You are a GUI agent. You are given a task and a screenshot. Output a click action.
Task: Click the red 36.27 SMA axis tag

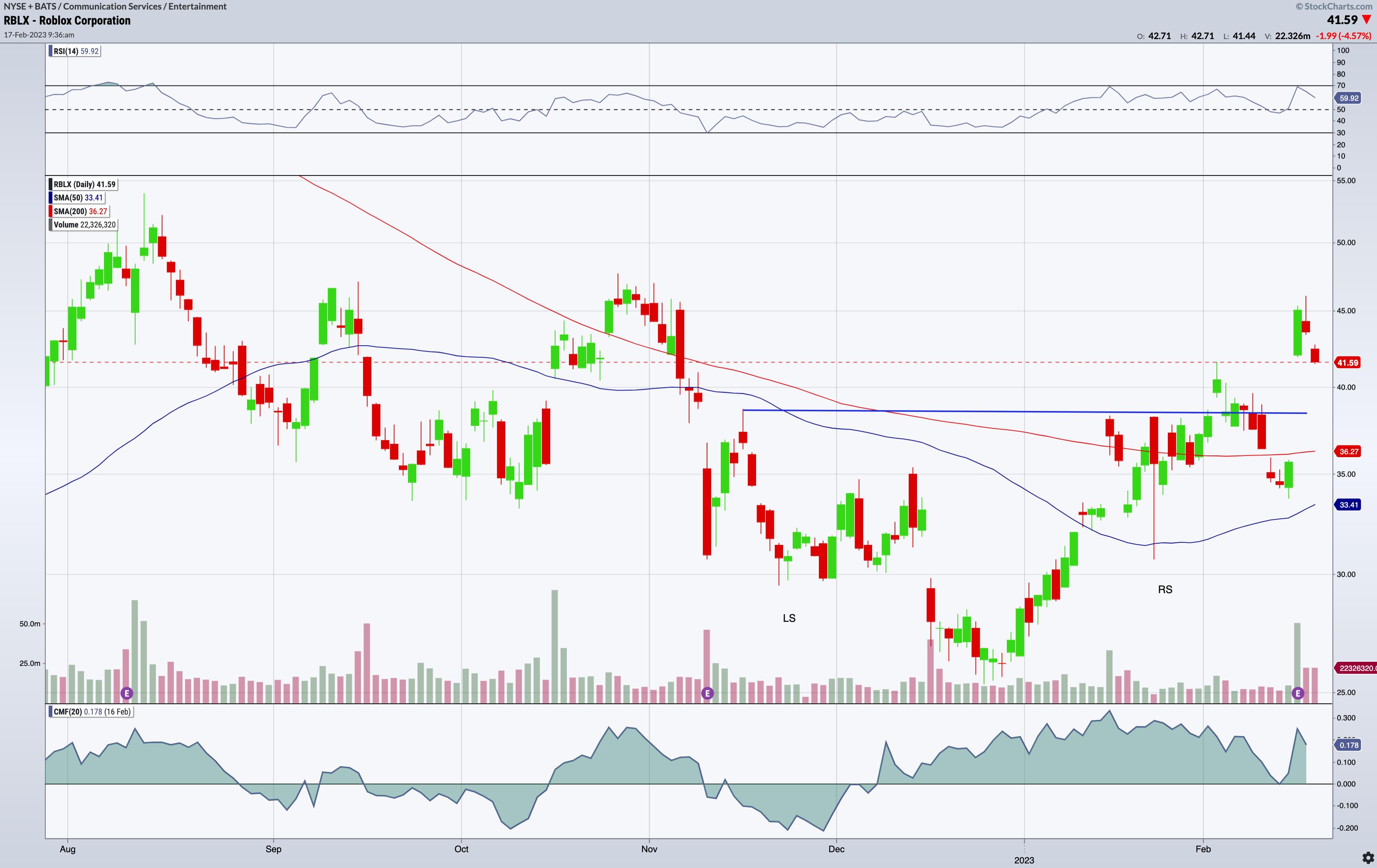(x=1348, y=452)
